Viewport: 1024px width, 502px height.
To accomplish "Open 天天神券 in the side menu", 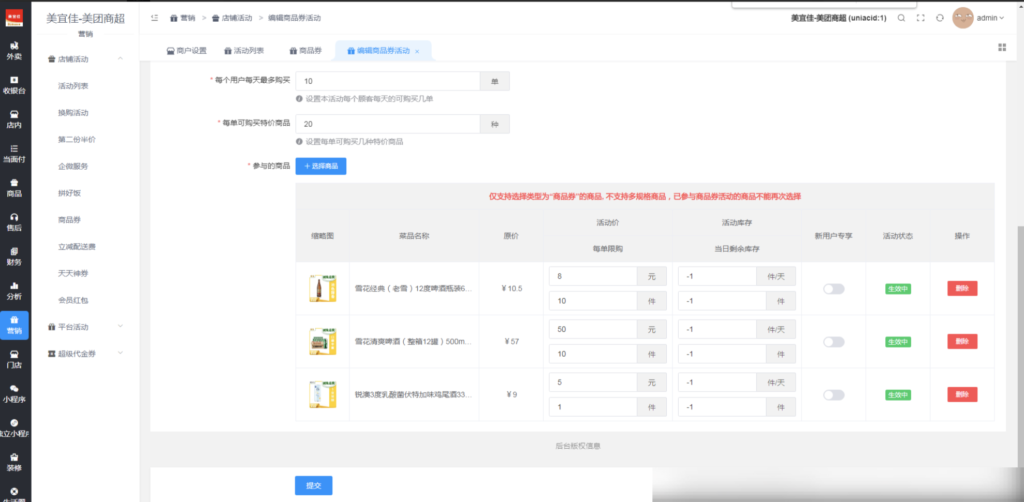I will coord(73,273).
